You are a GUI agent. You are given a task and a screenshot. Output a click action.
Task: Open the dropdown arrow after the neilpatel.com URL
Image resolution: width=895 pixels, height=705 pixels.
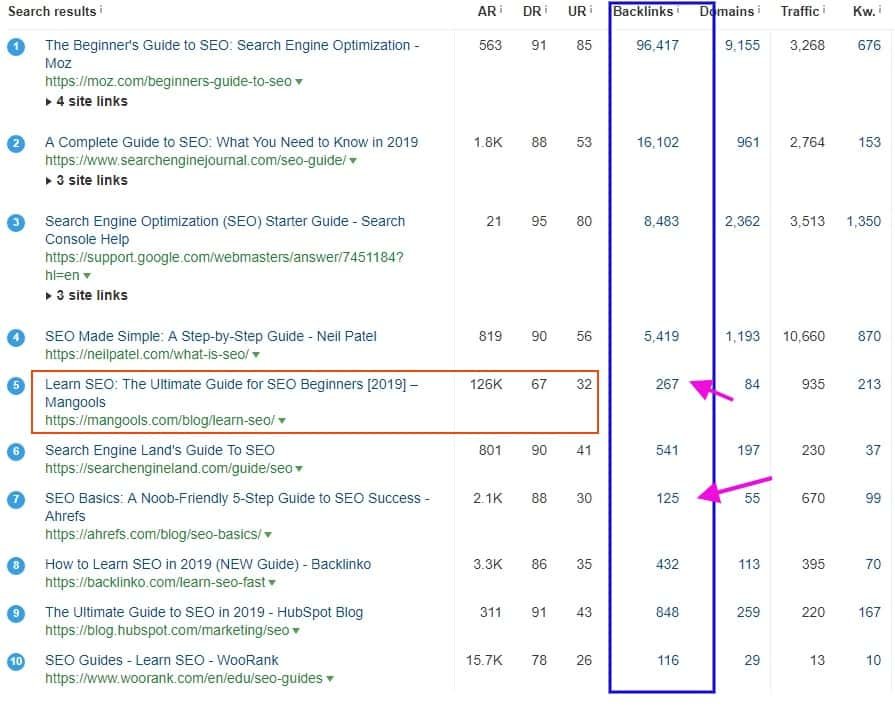(x=257, y=355)
